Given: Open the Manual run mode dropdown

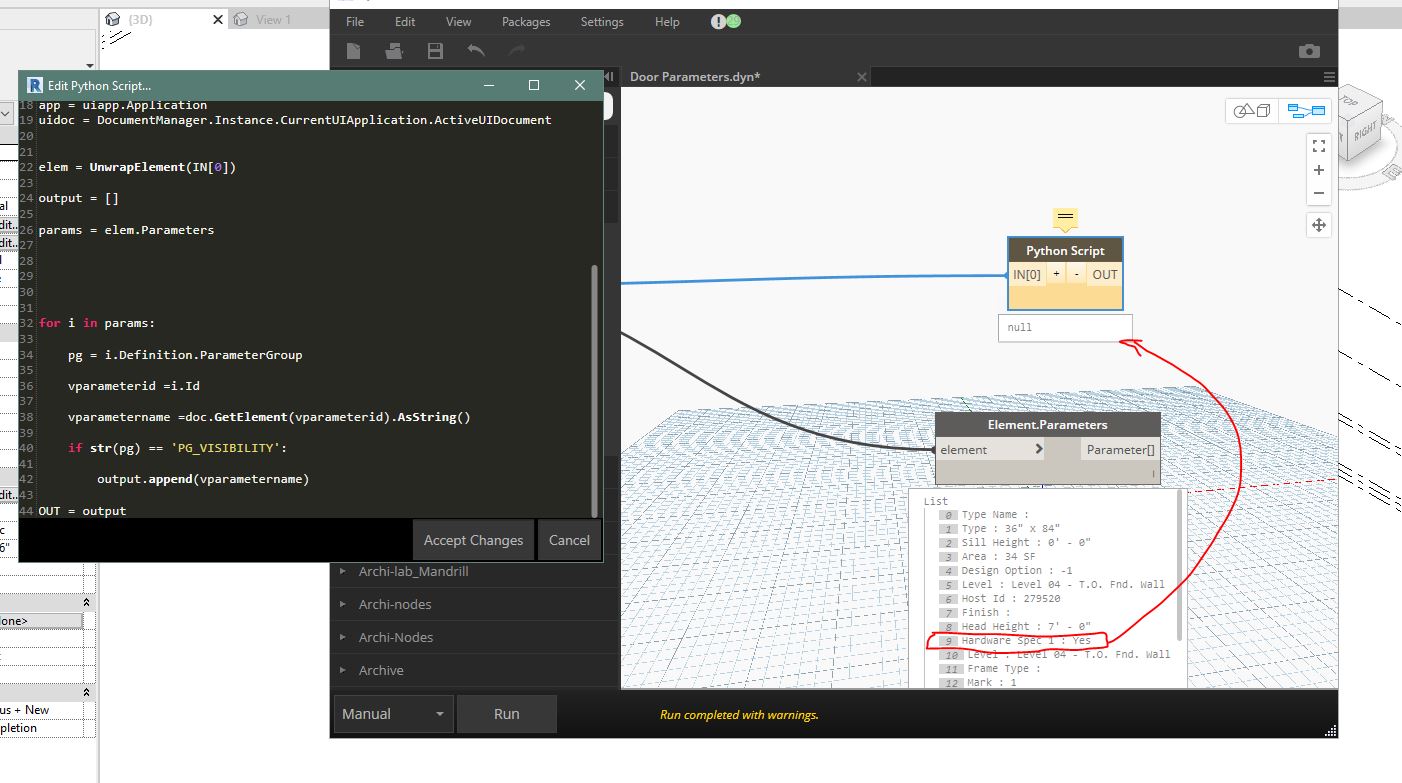Looking at the screenshot, I should point(393,714).
